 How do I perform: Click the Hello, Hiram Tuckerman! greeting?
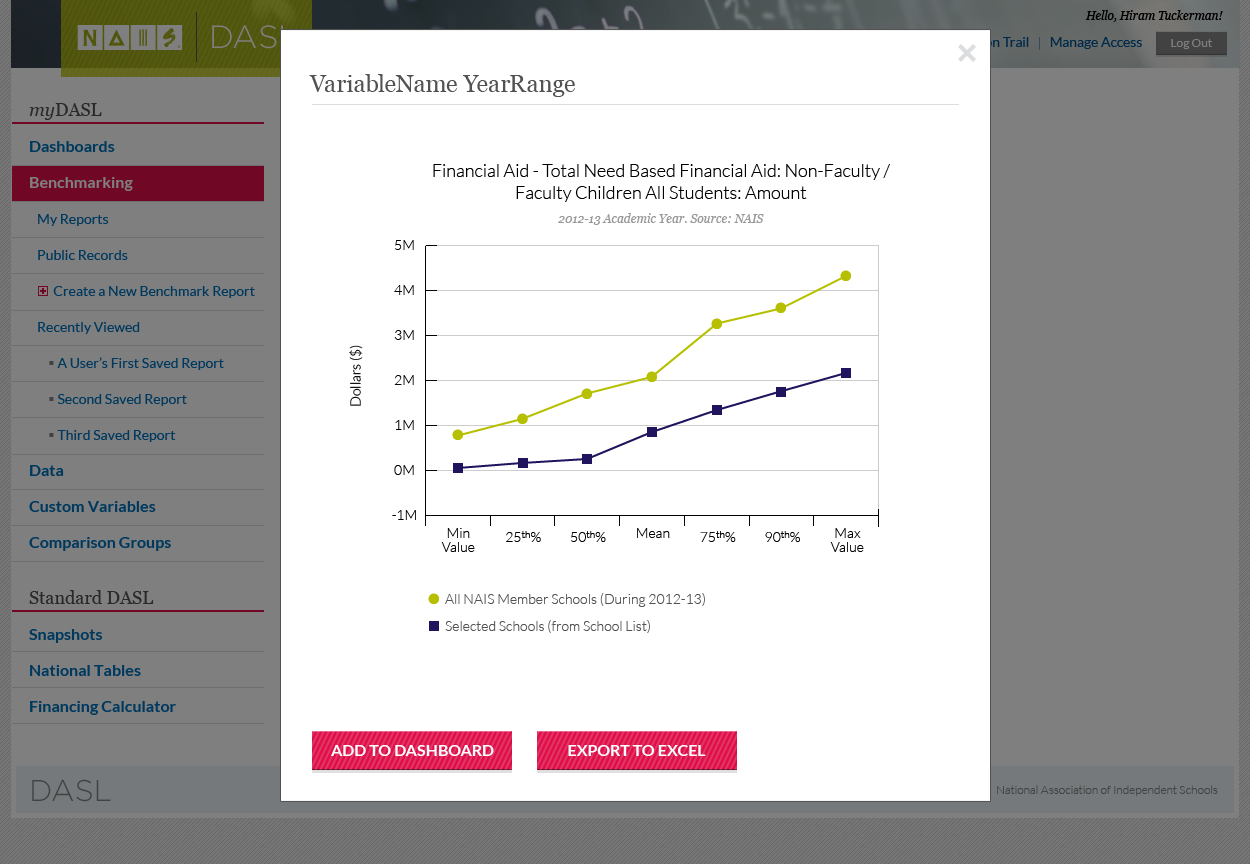point(1154,16)
